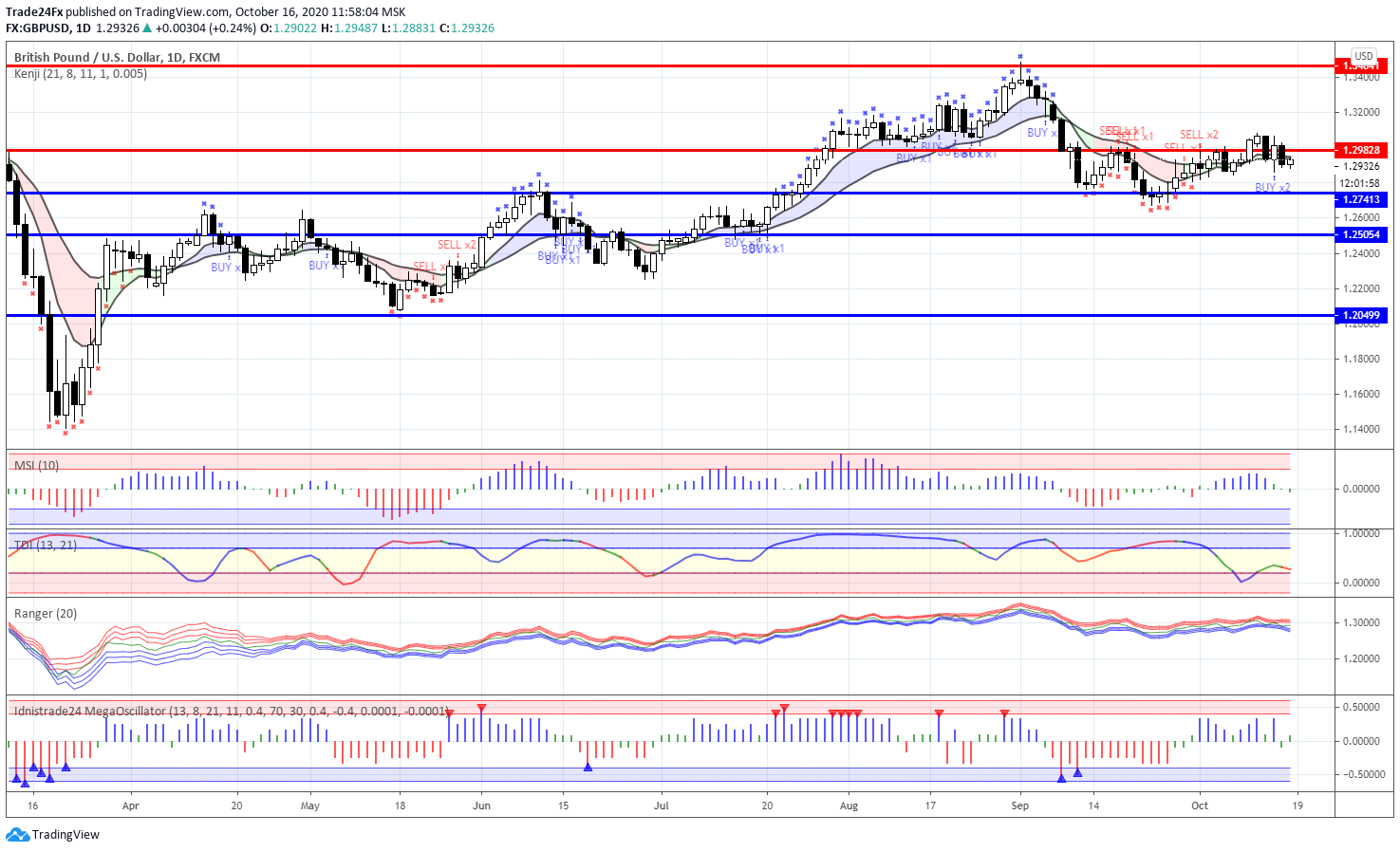Click the blue 1.20499 price label

point(1361,315)
